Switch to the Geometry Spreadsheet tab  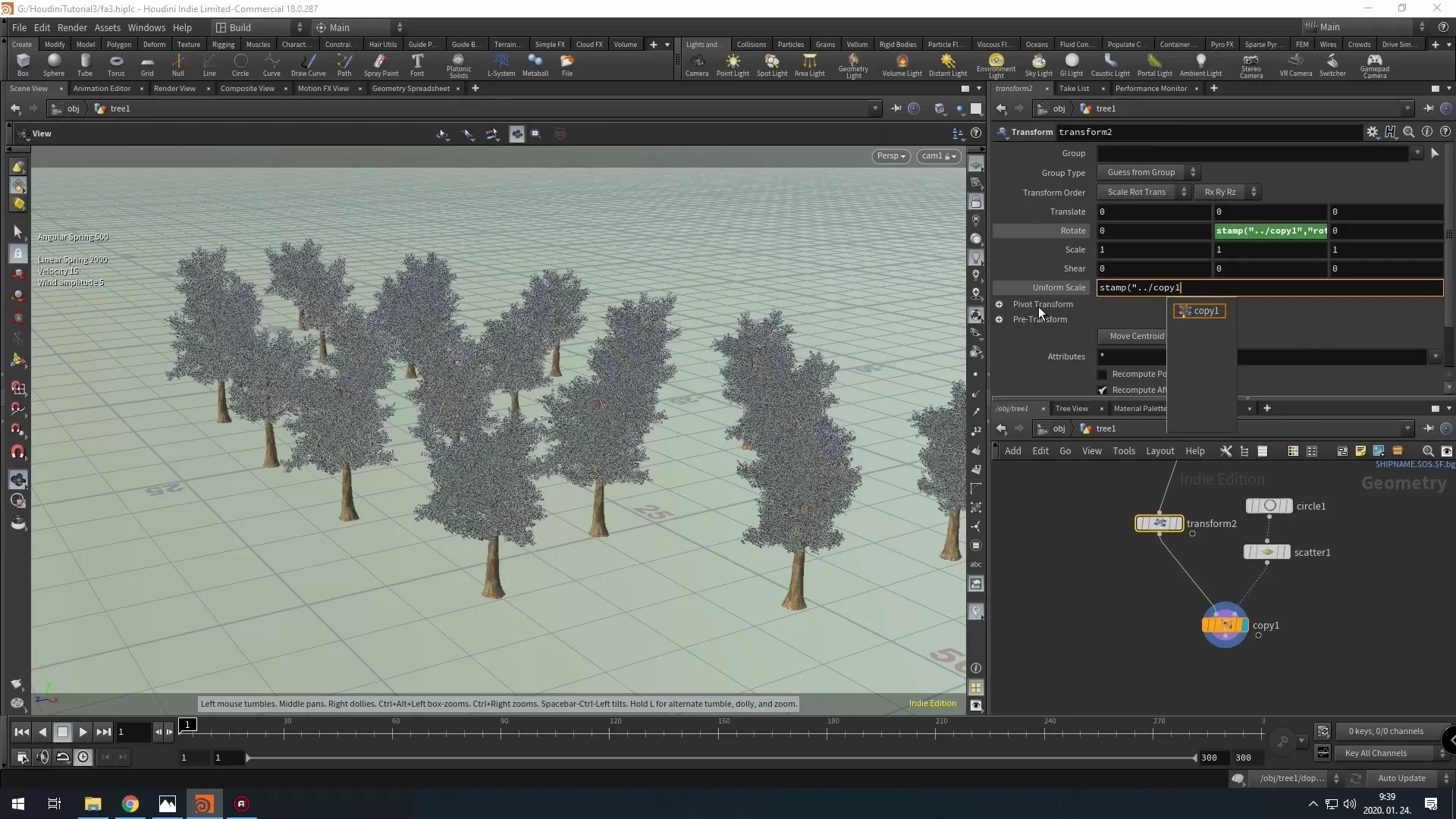point(410,89)
